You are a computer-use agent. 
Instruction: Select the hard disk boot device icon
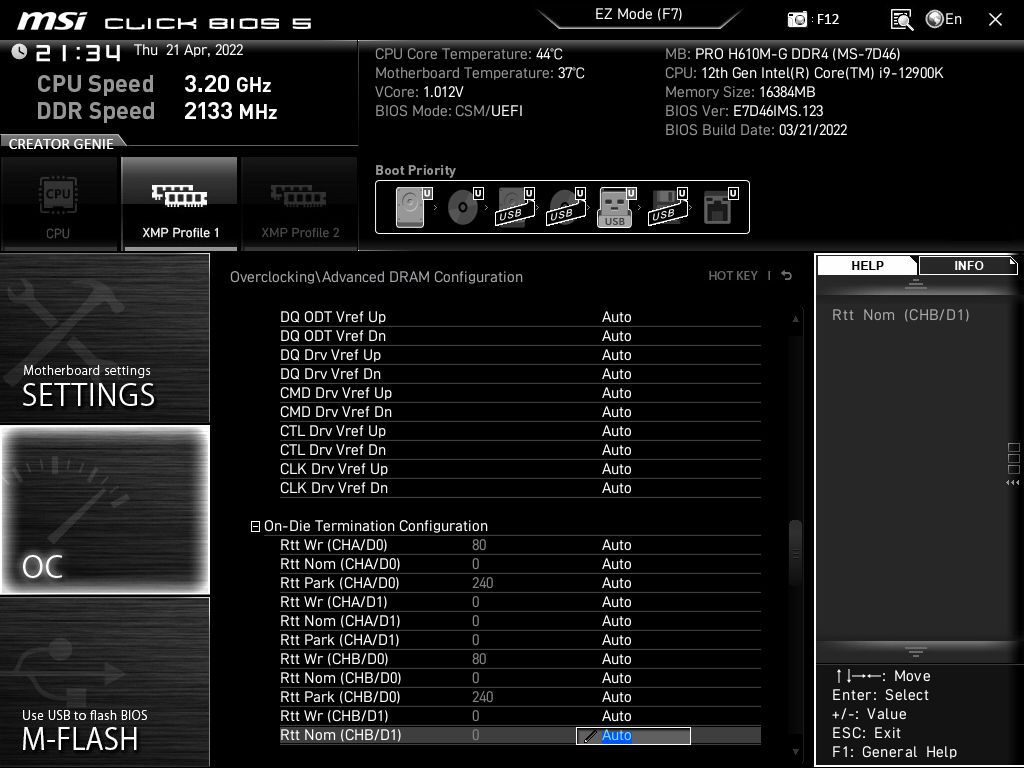(x=413, y=207)
